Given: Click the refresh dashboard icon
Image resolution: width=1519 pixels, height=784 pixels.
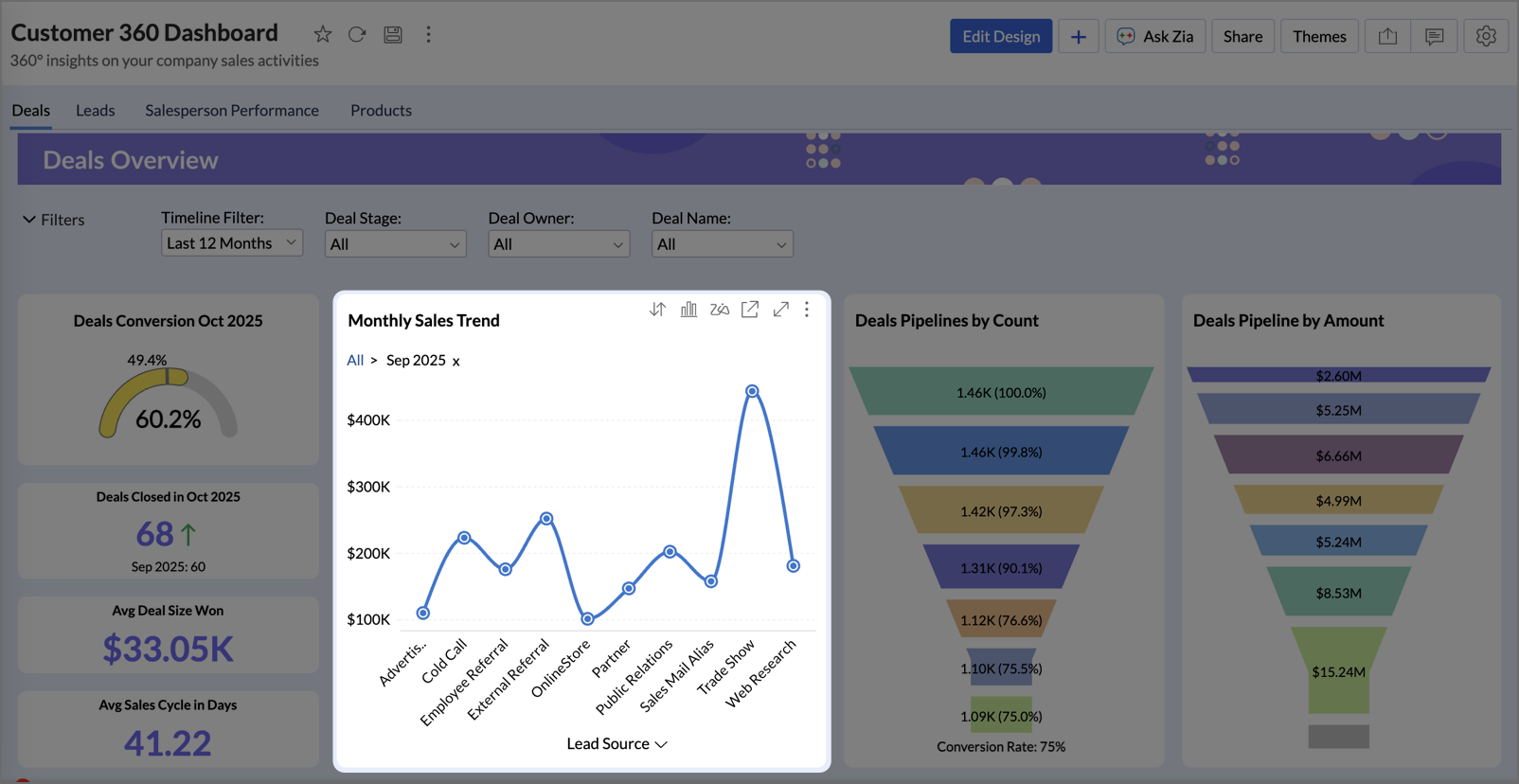Looking at the screenshot, I should (x=357, y=35).
